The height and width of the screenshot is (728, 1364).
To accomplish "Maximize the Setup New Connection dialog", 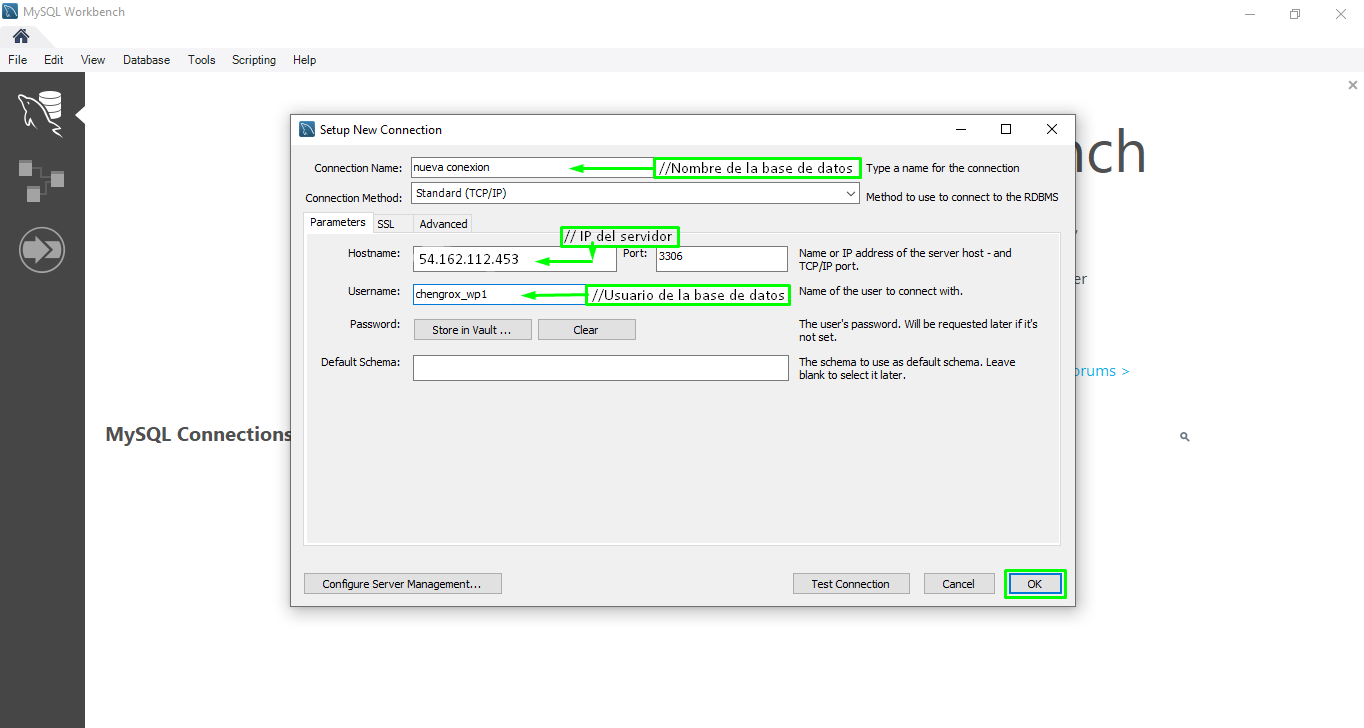I will [x=1006, y=129].
